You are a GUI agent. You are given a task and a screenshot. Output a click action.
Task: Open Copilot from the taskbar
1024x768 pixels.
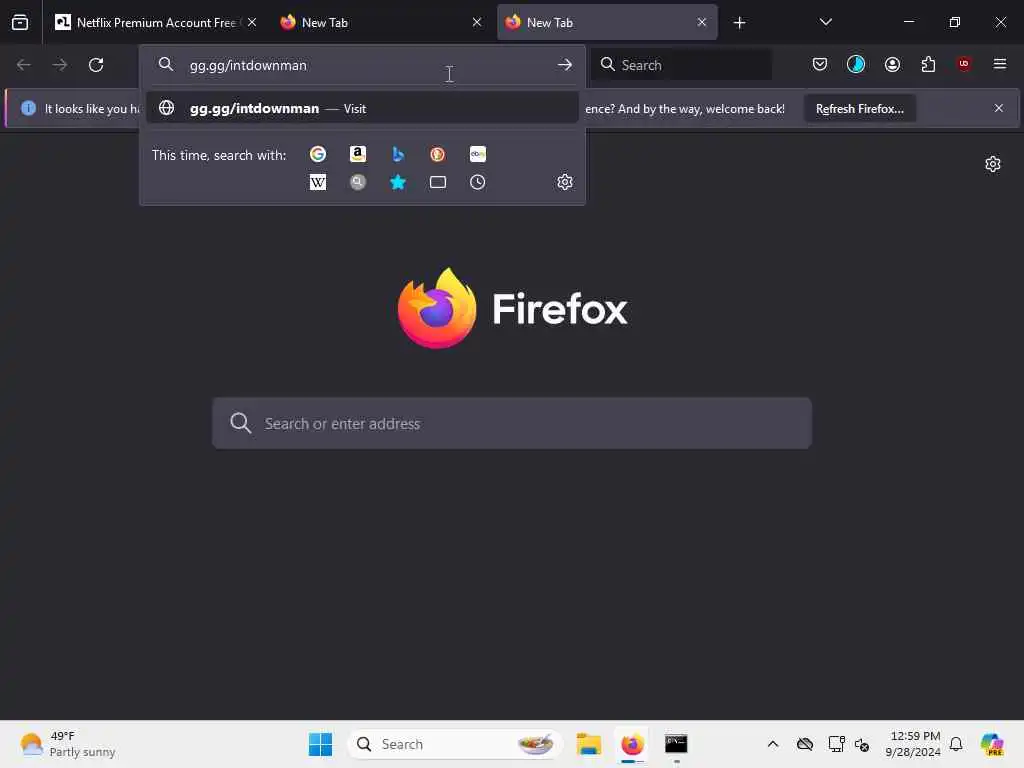pos(992,744)
